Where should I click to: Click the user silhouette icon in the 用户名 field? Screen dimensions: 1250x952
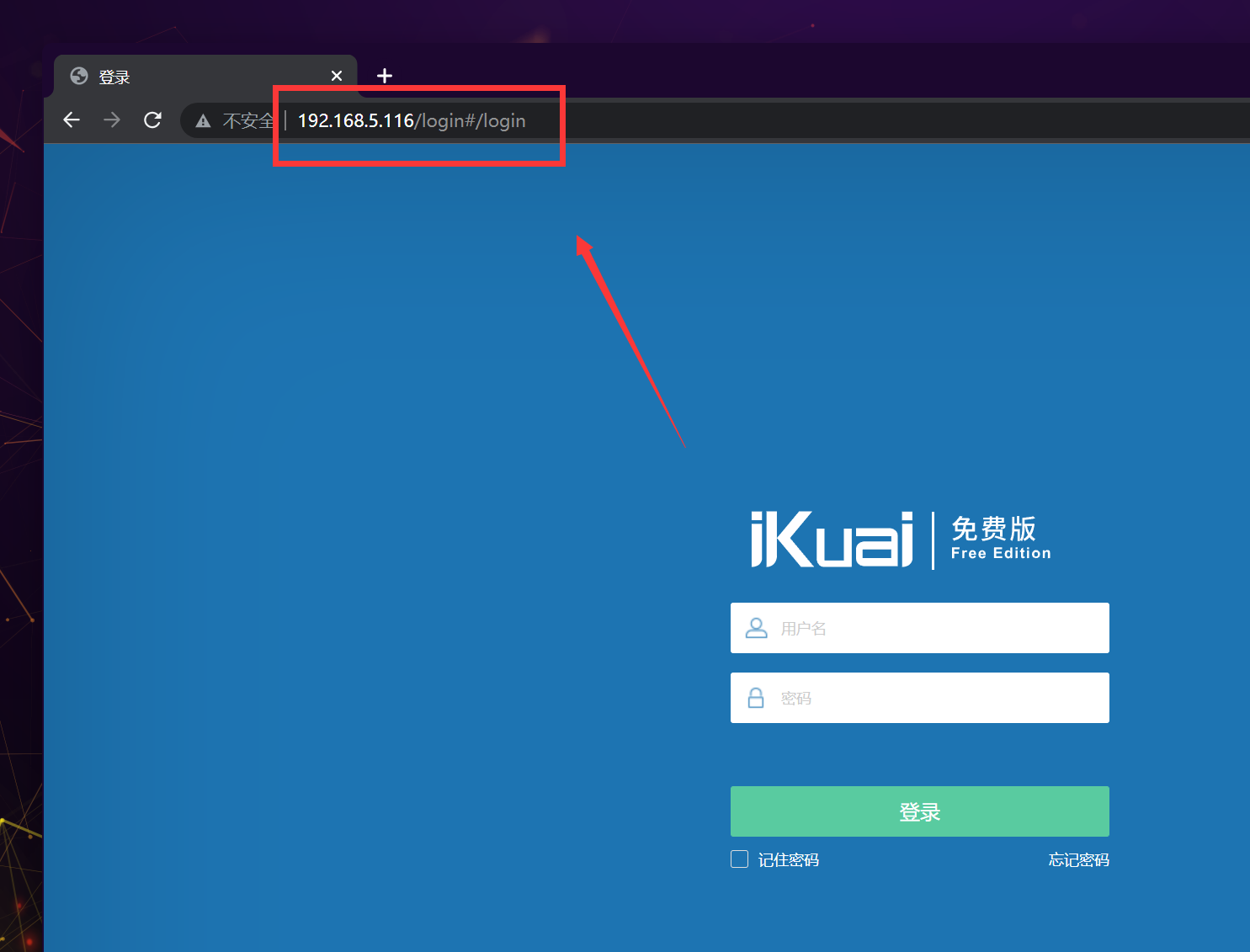(756, 628)
